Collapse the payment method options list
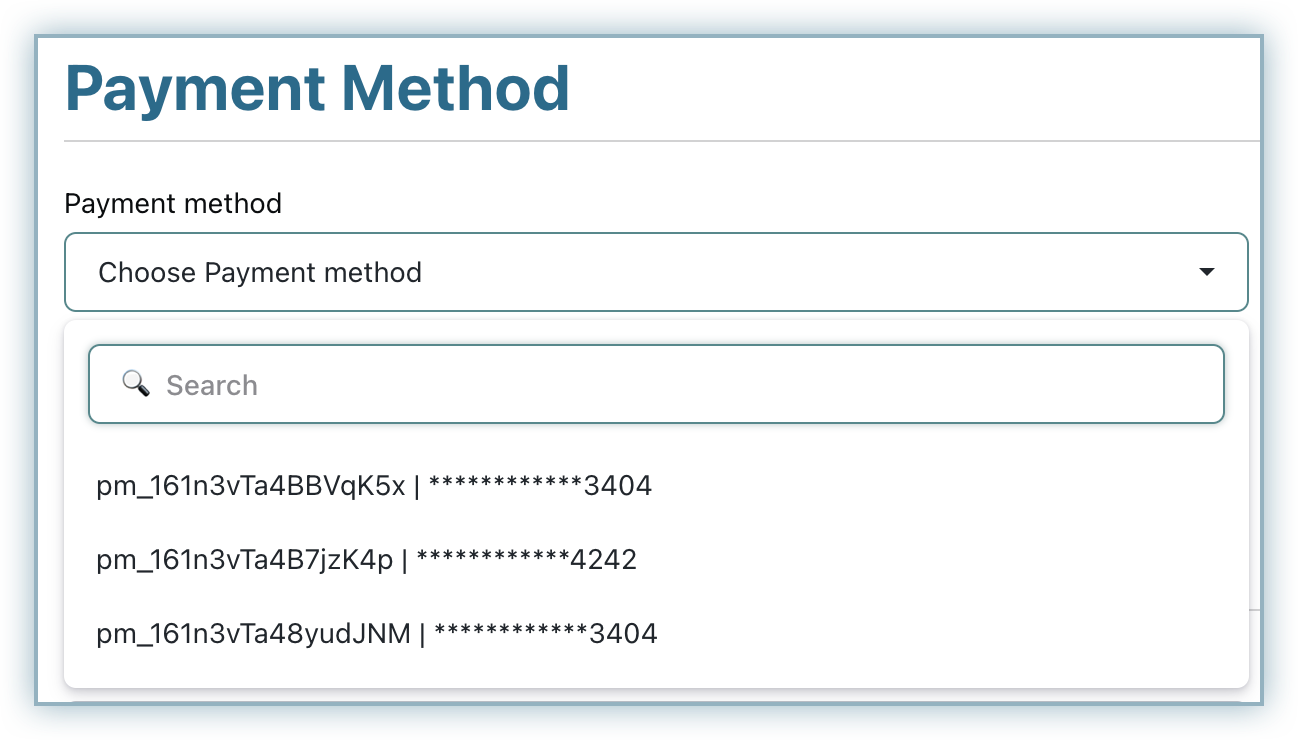1298x740 pixels. tap(1207, 272)
